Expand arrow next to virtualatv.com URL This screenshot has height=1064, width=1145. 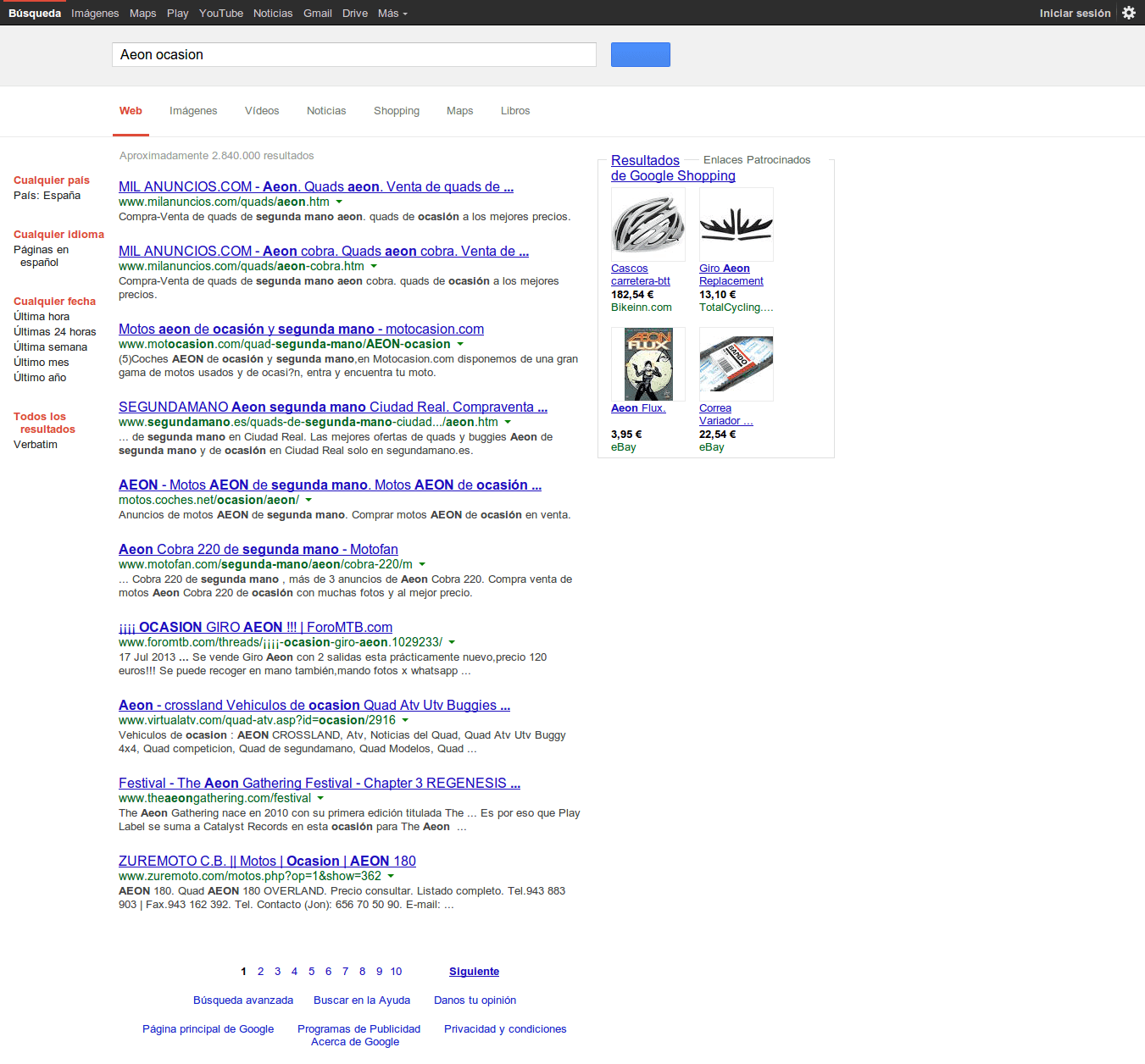(405, 720)
